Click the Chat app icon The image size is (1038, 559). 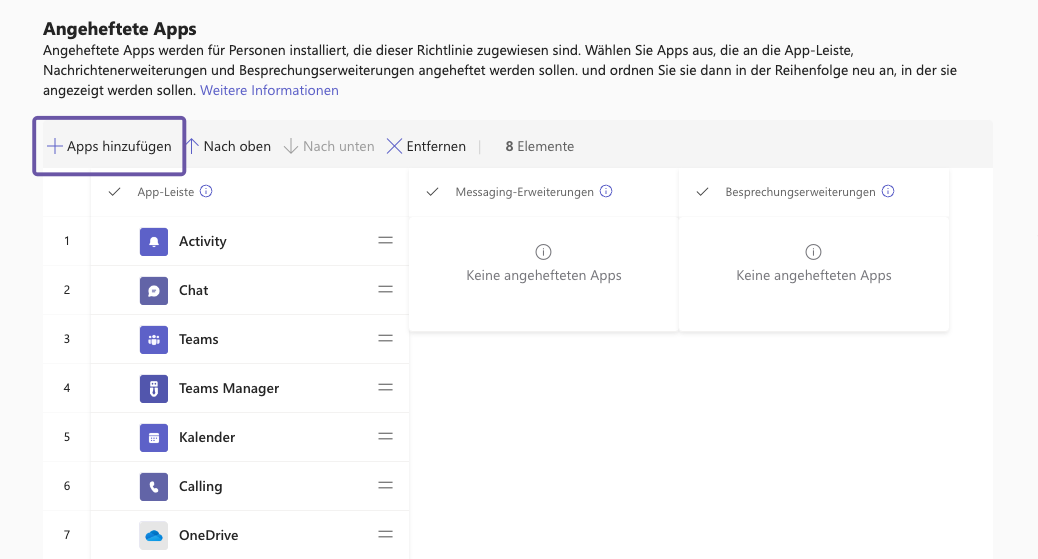click(x=154, y=290)
